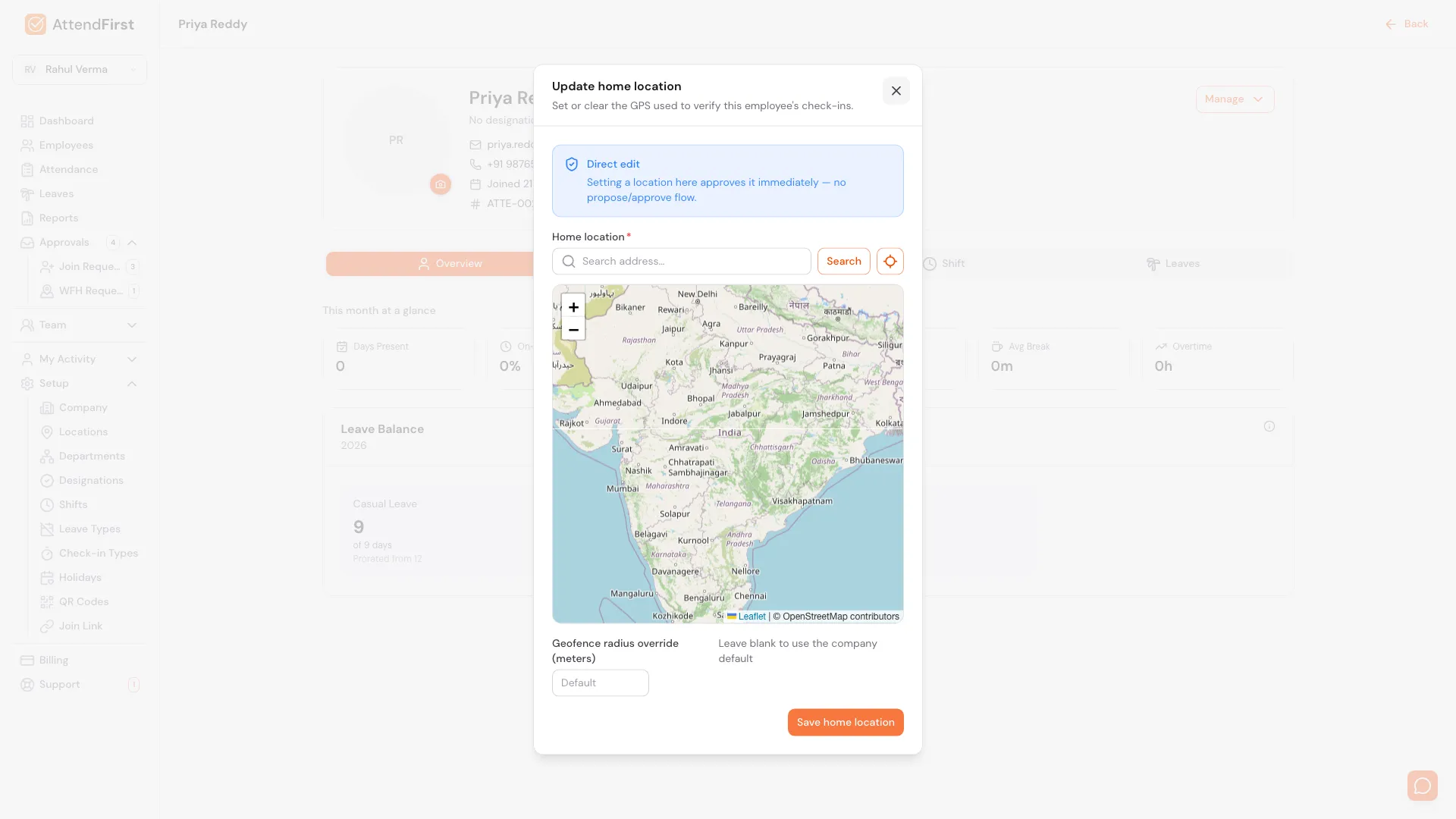
Task: Click the Search address button
Action: pyautogui.click(x=843, y=261)
